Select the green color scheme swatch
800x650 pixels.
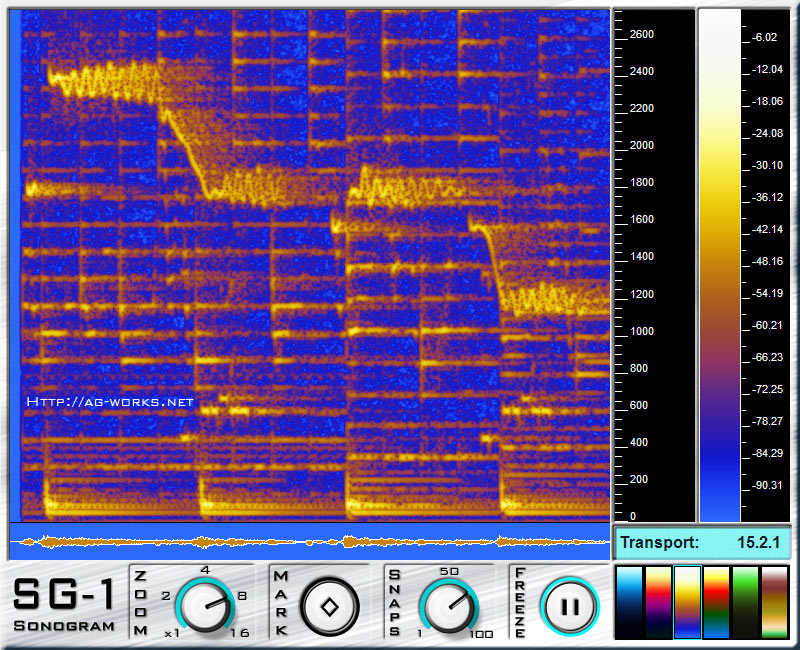click(x=745, y=603)
